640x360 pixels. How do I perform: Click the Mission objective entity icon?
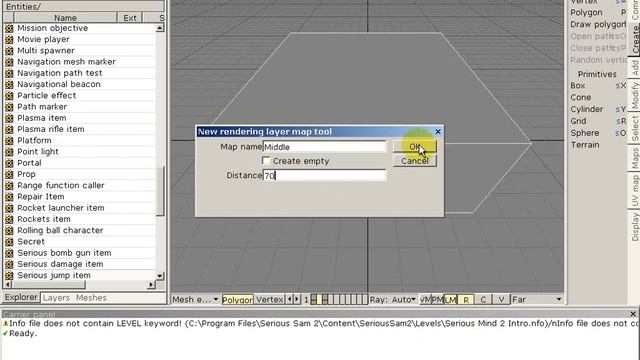pos(9,28)
